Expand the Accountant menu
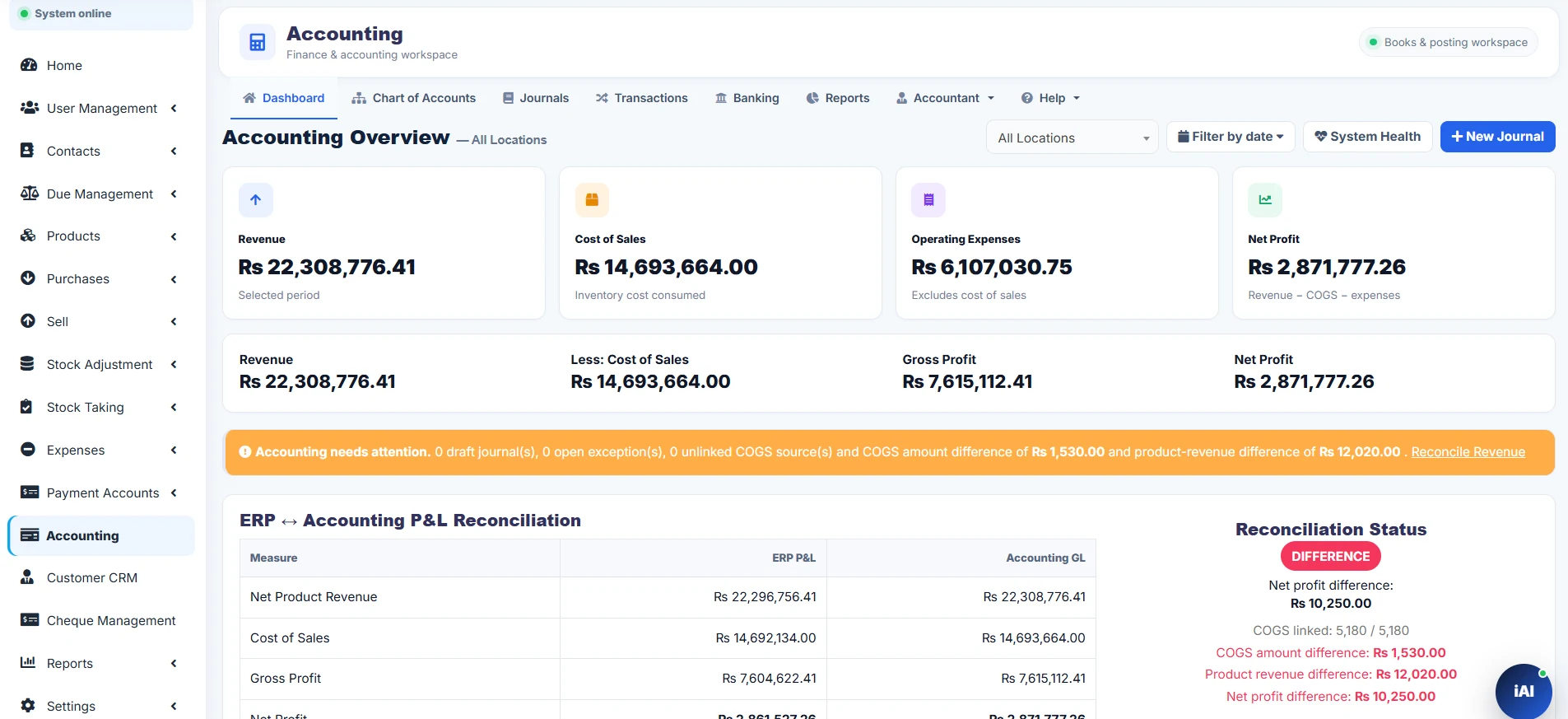Screen dimensions: 1568x719 (x=946, y=98)
